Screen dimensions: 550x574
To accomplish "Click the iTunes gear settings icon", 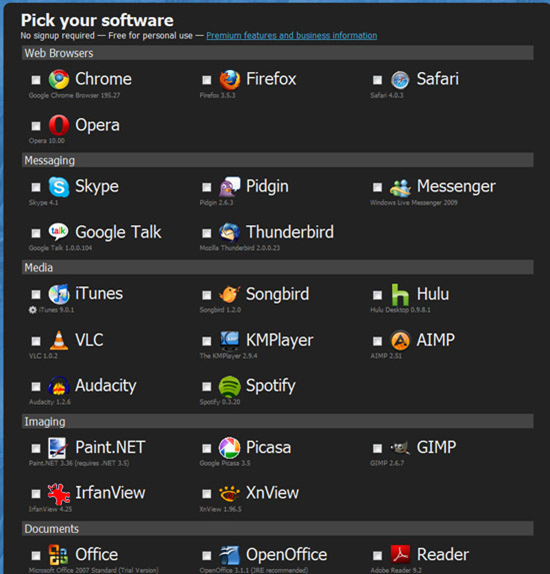I will tap(33, 310).
